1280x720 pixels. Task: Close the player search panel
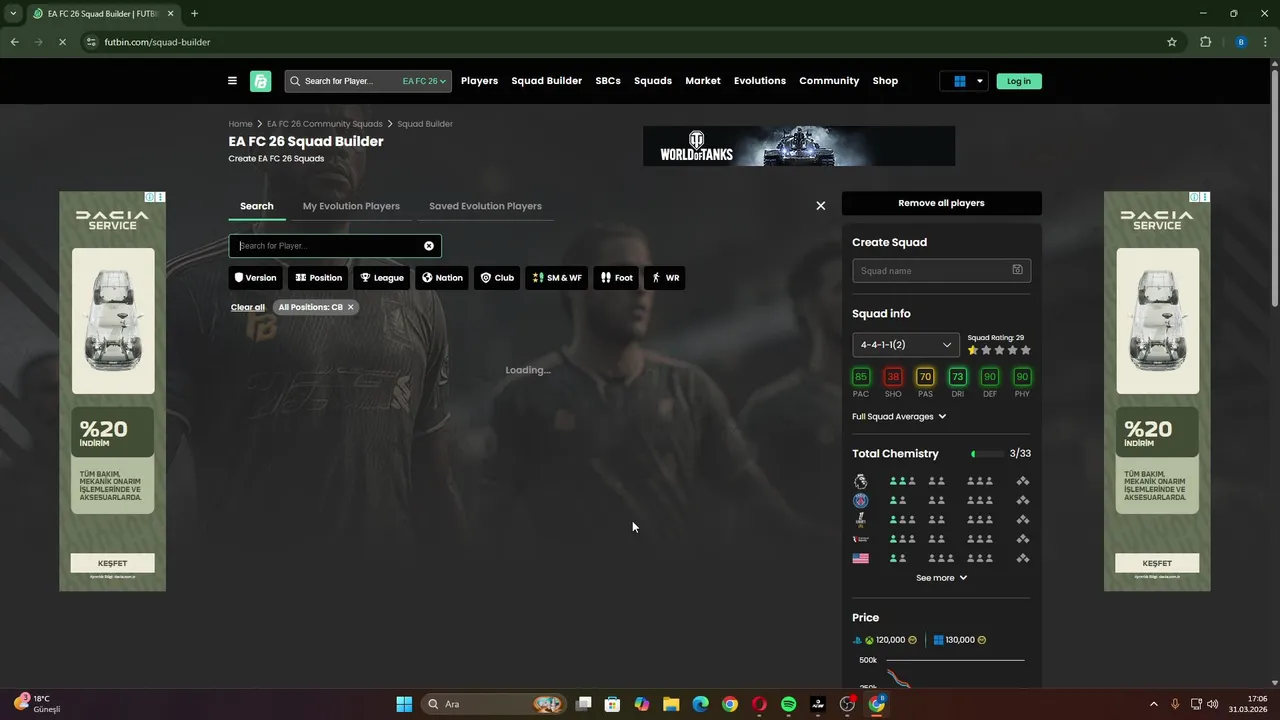[821, 206]
